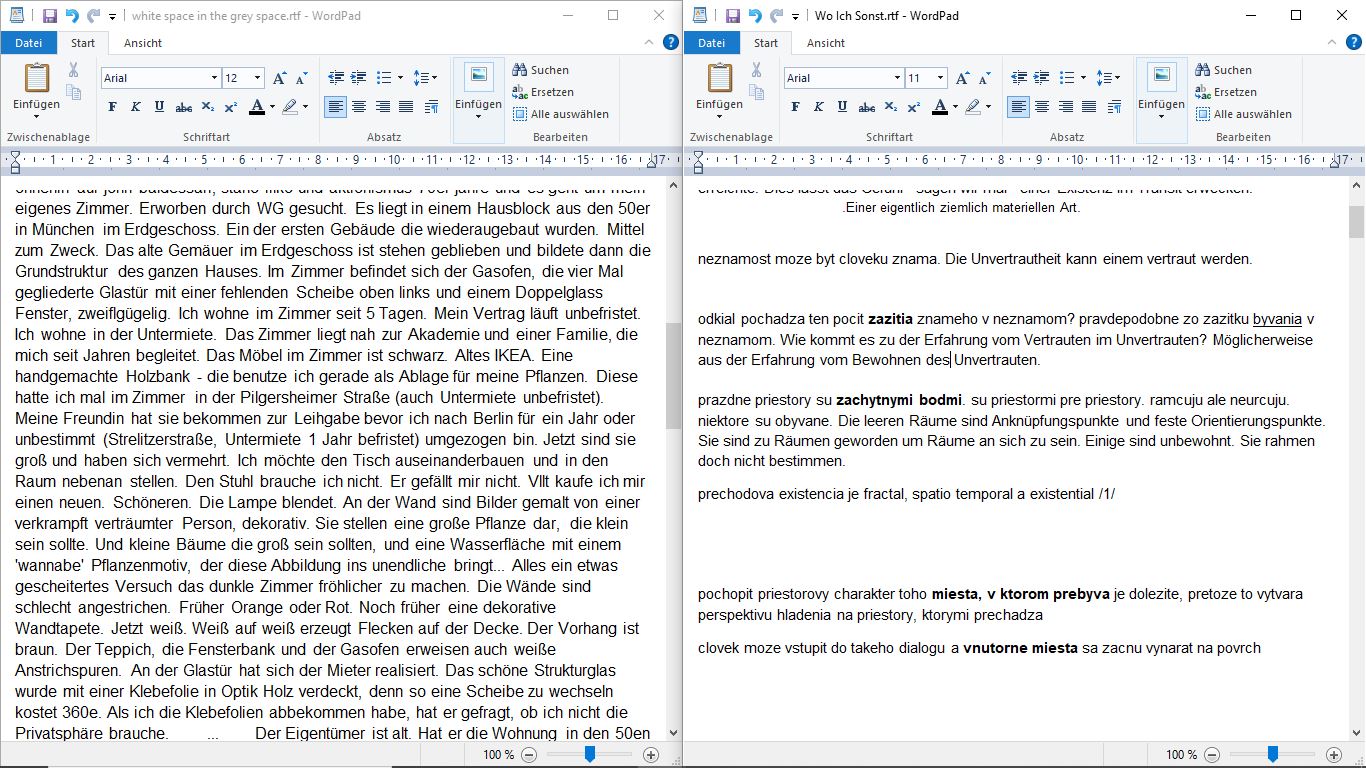The width and height of the screenshot is (1366, 768).
Task: Toggle bold in left WordPad window
Action: point(112,107)
